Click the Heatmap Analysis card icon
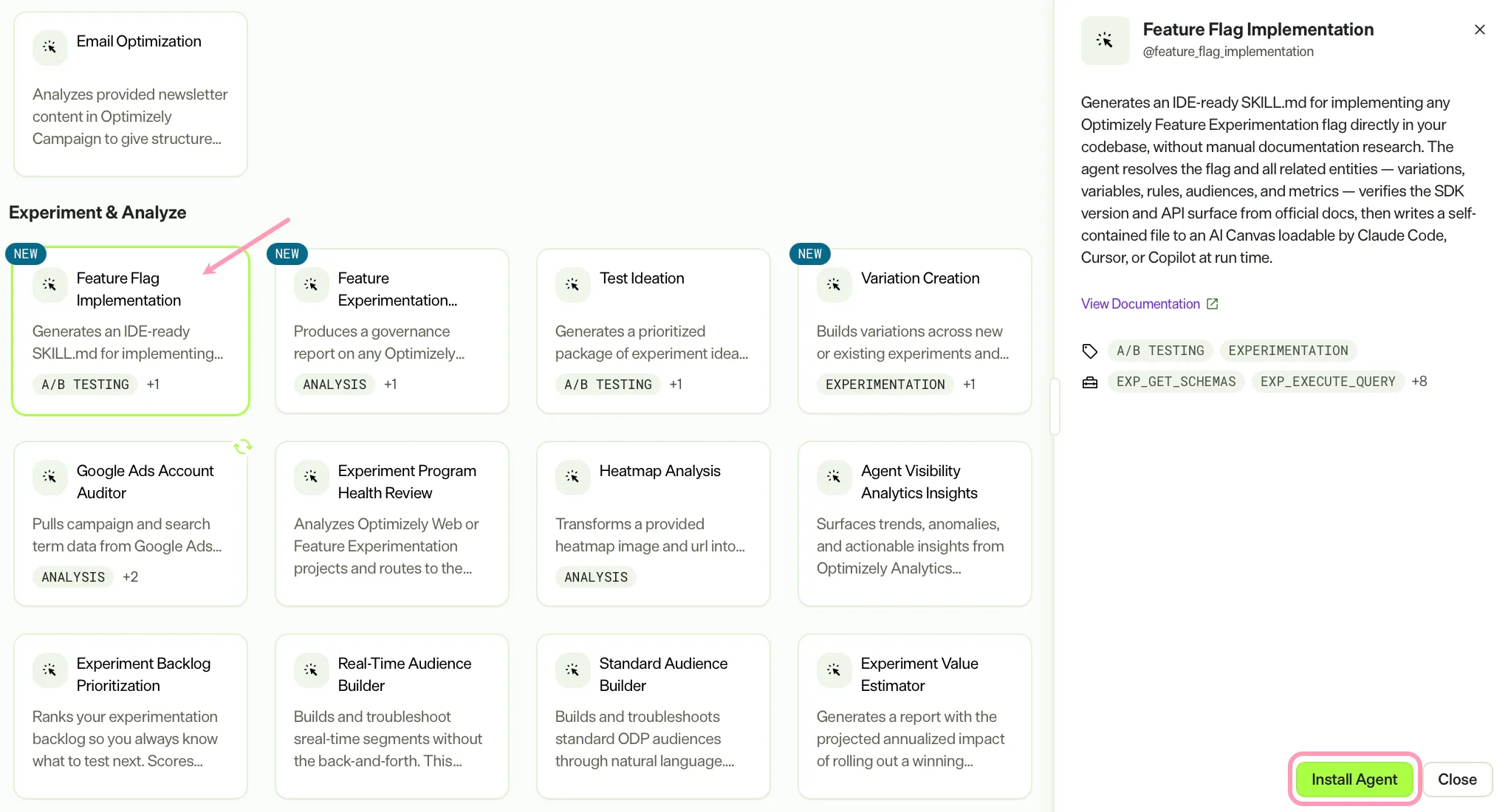This screenshot has width=1508, height=812. tap(572, 477)
